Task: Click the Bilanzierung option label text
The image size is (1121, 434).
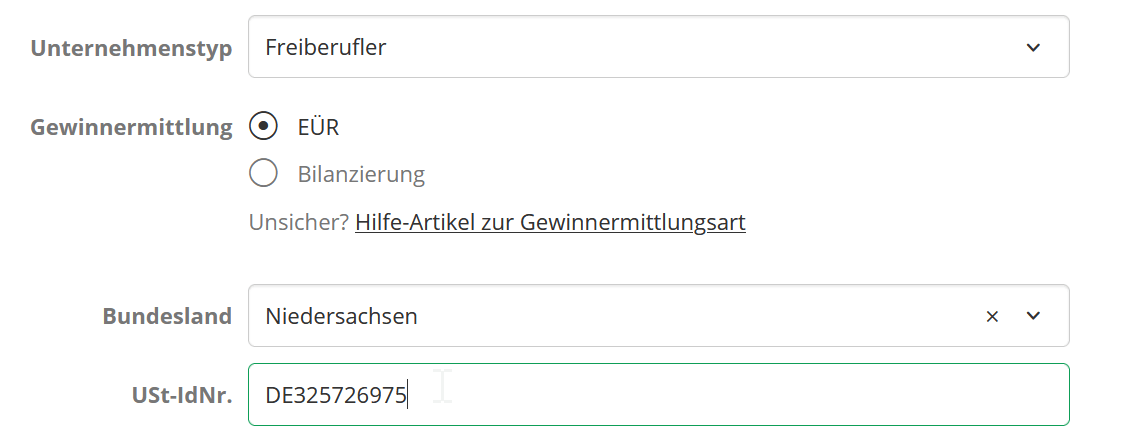Action: [x=361, y=174]
